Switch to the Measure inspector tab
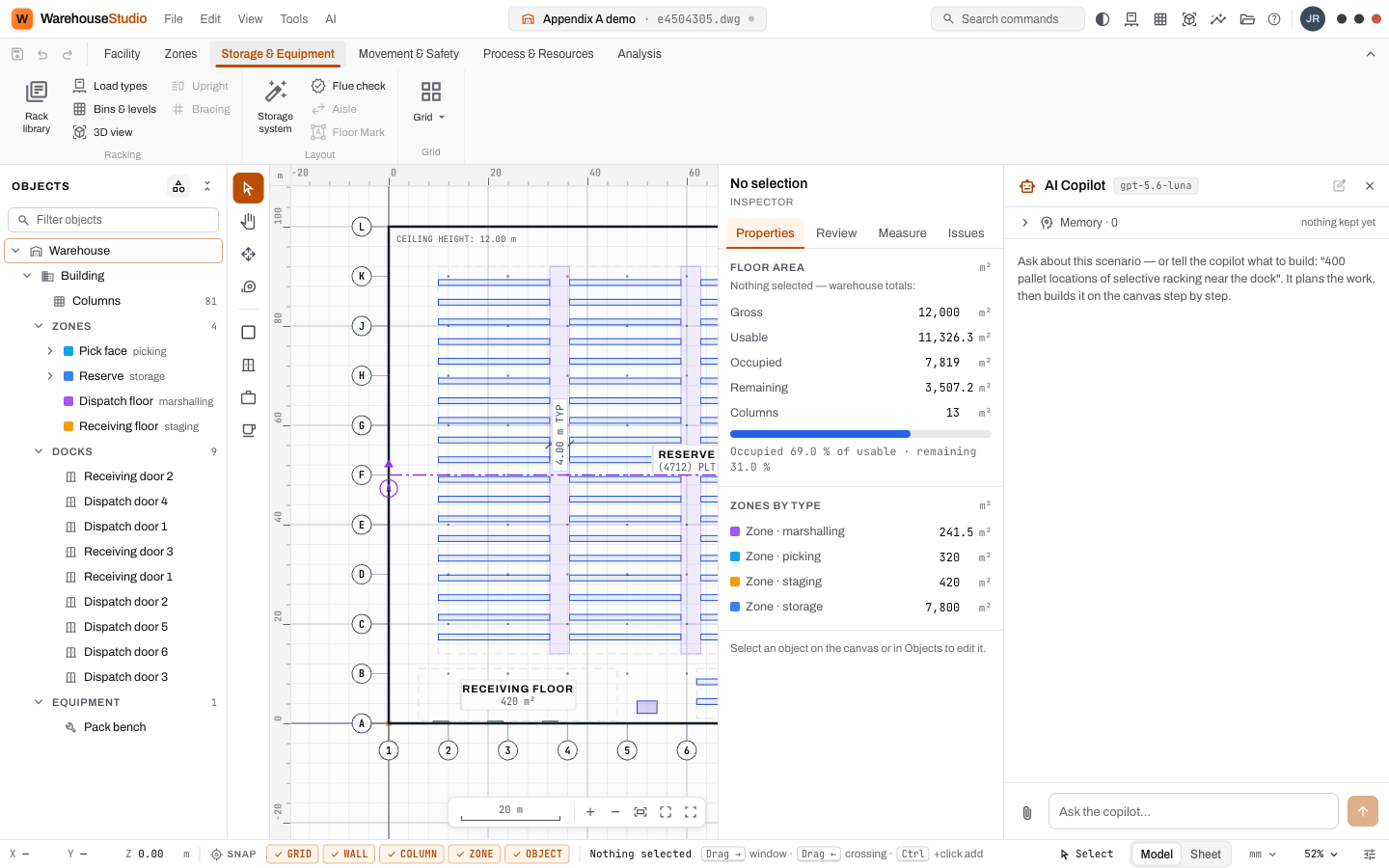 click(902, 233)
